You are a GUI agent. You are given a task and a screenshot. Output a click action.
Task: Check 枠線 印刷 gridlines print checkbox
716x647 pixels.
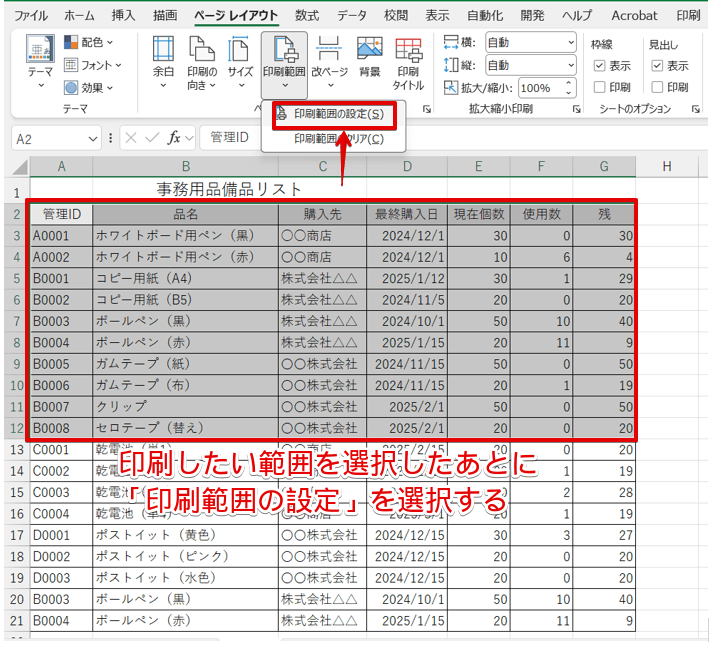point(599,87)
